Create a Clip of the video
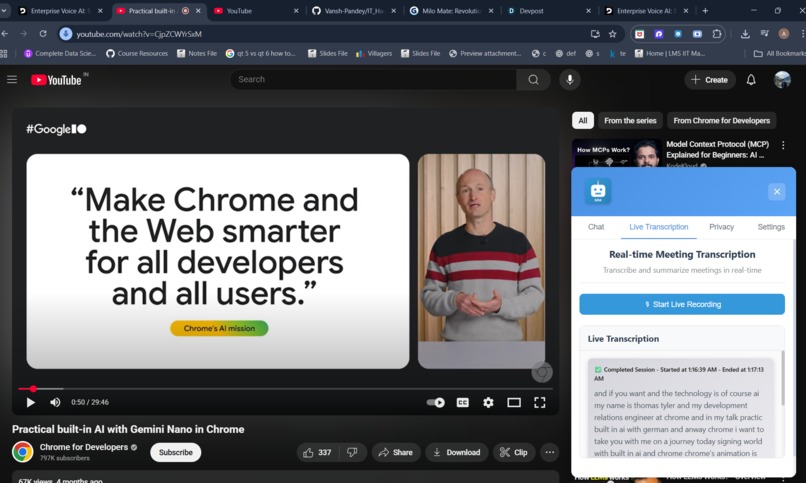 coord(514,452)
